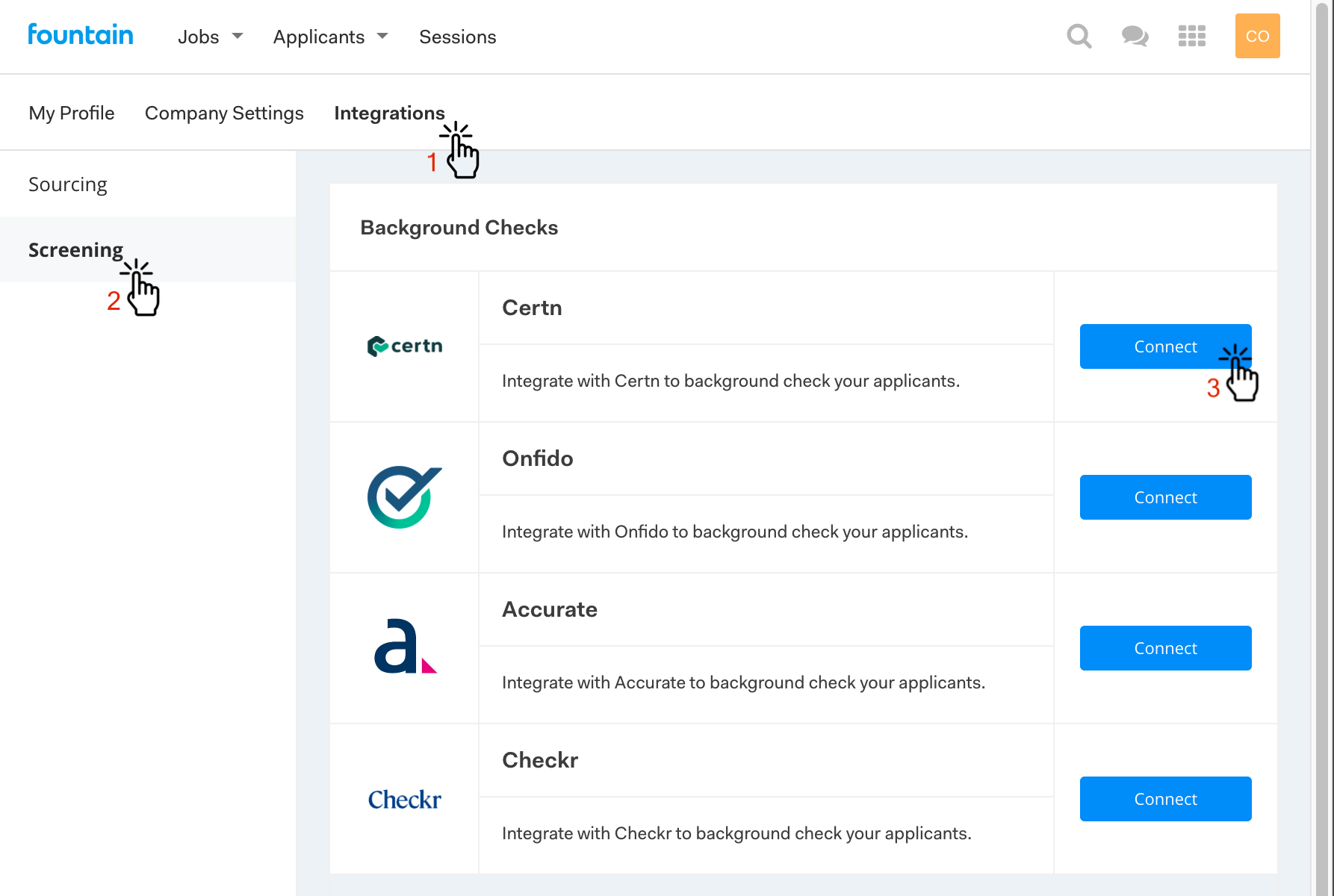Connect the Certn integration

(x=1164, y=346)
